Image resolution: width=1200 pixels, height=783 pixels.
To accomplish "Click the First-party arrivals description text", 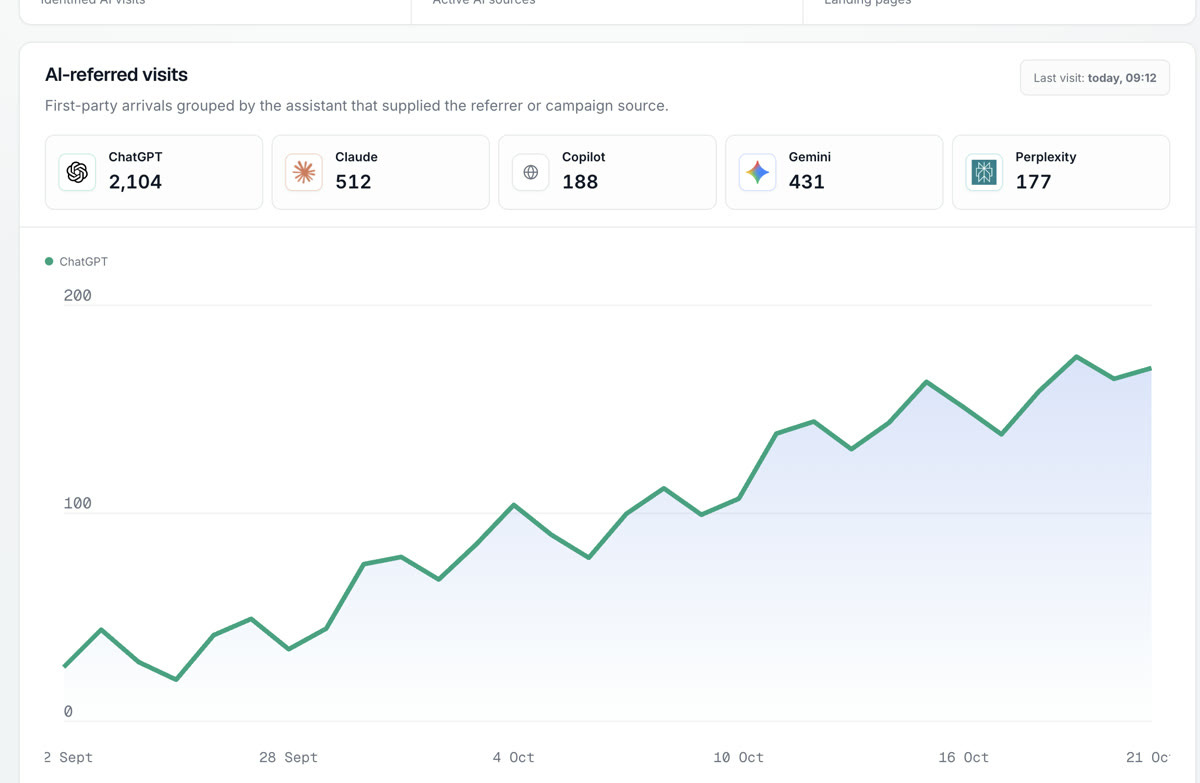I will (357, 105).
